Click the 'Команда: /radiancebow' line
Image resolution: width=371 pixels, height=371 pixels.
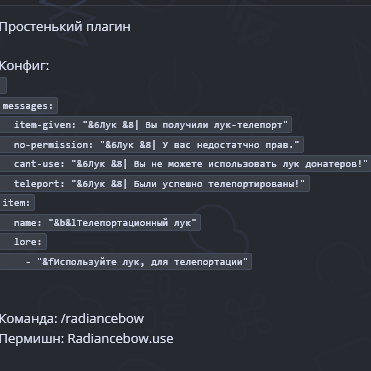click(72, 319)
